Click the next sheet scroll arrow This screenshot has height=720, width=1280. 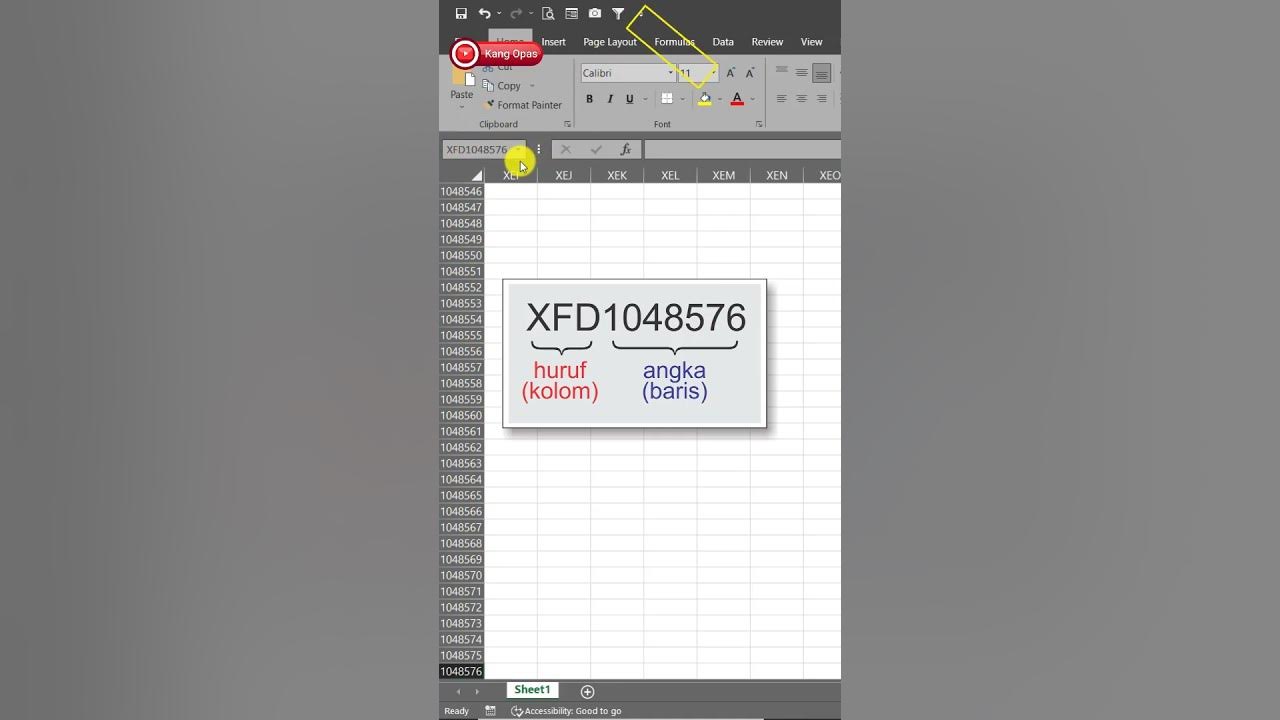click(x=477, y=691)
